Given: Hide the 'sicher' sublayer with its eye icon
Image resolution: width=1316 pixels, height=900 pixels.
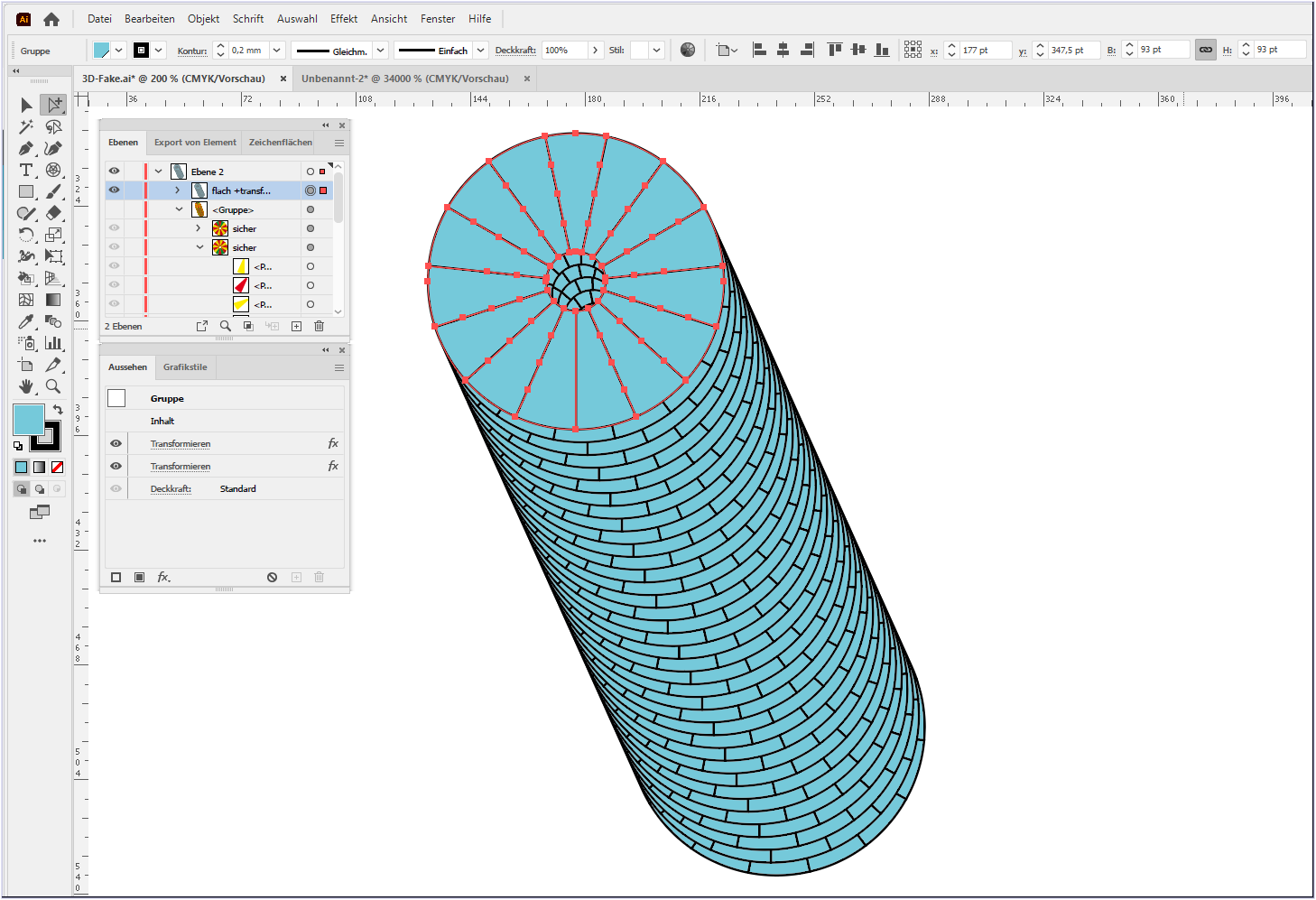Looking at the screenshot, I should click(114, 227).
